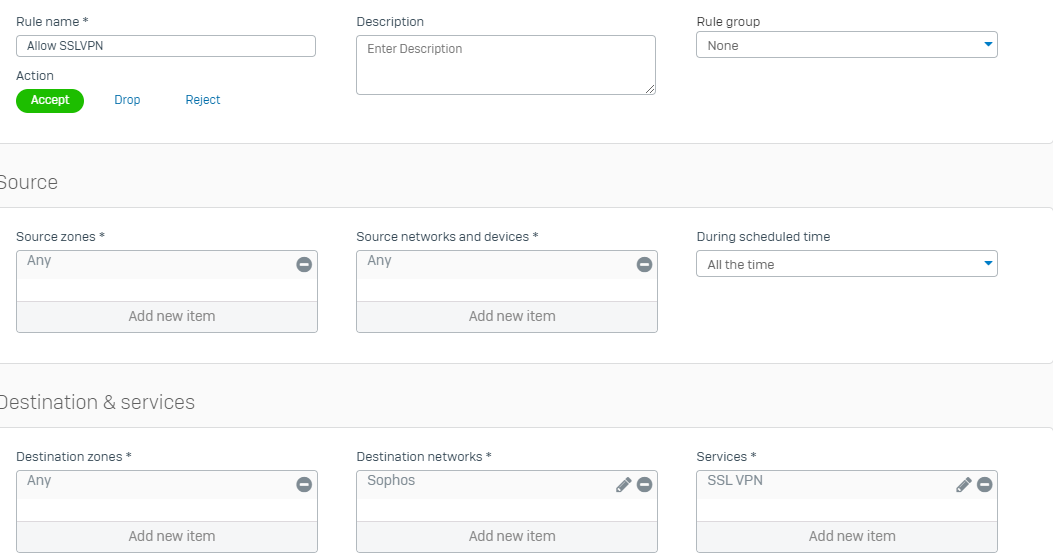The image size is (1053, 556).
Task: Remove Any from Source zones
Action: point(304,265)
